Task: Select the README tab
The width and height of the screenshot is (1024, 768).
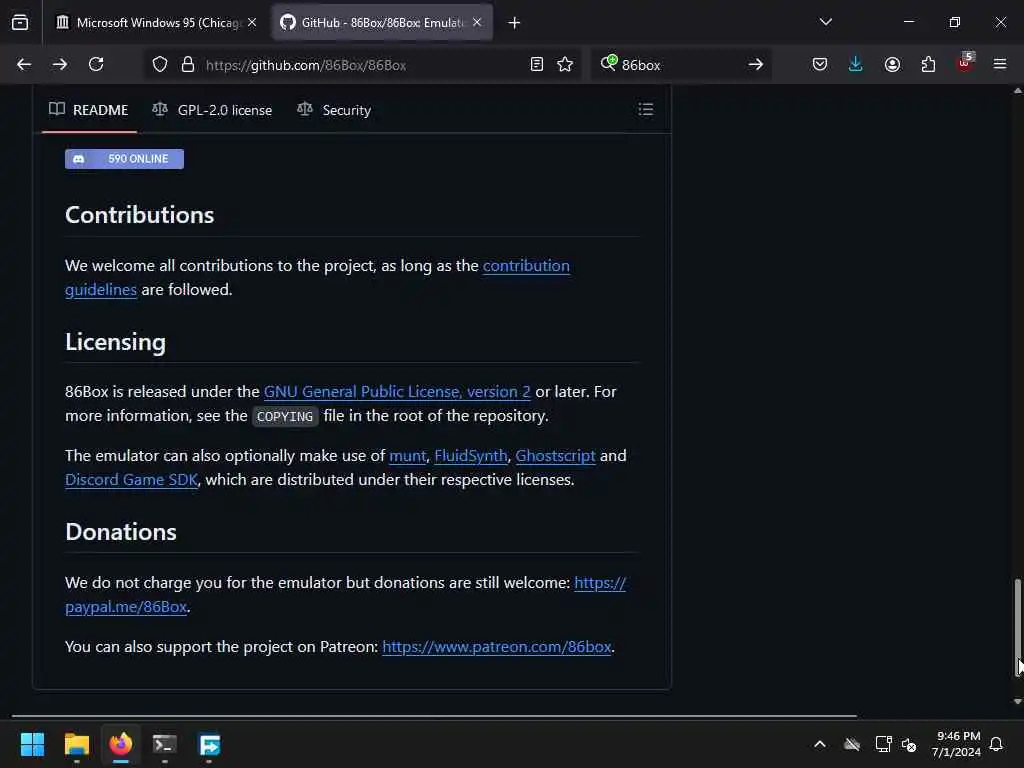Action: [89, 110]
